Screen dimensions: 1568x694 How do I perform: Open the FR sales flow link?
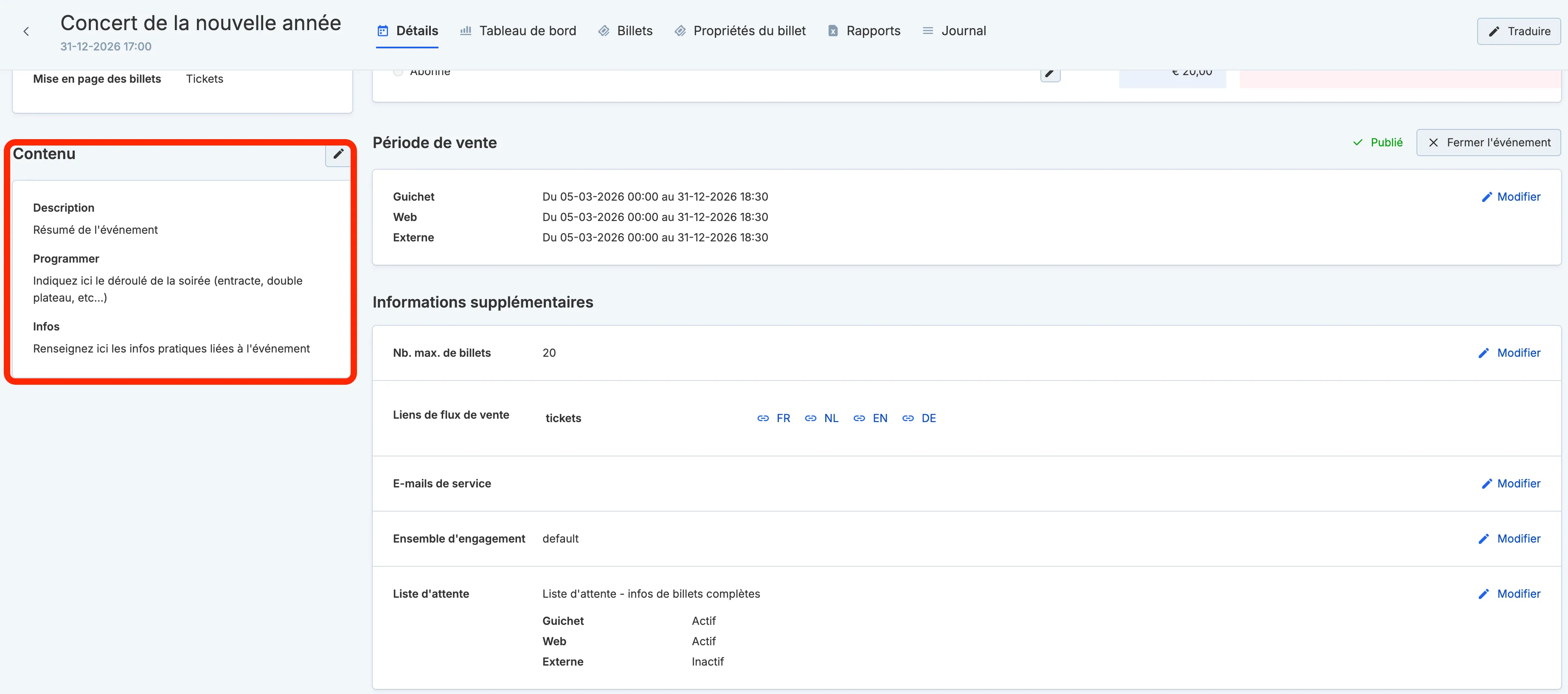[x=774, y=418]
